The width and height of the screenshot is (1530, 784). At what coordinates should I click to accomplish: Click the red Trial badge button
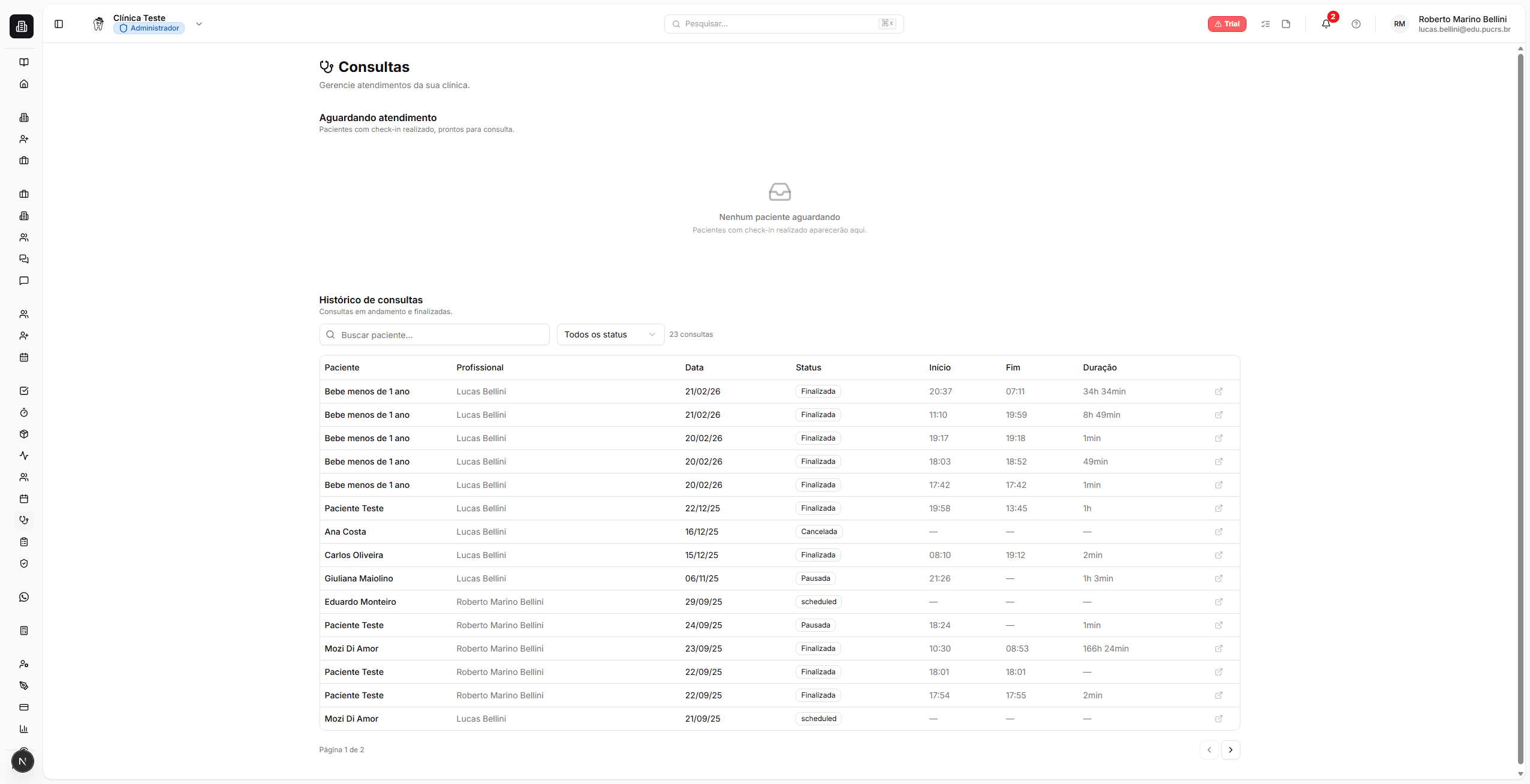coord(1227,24)
